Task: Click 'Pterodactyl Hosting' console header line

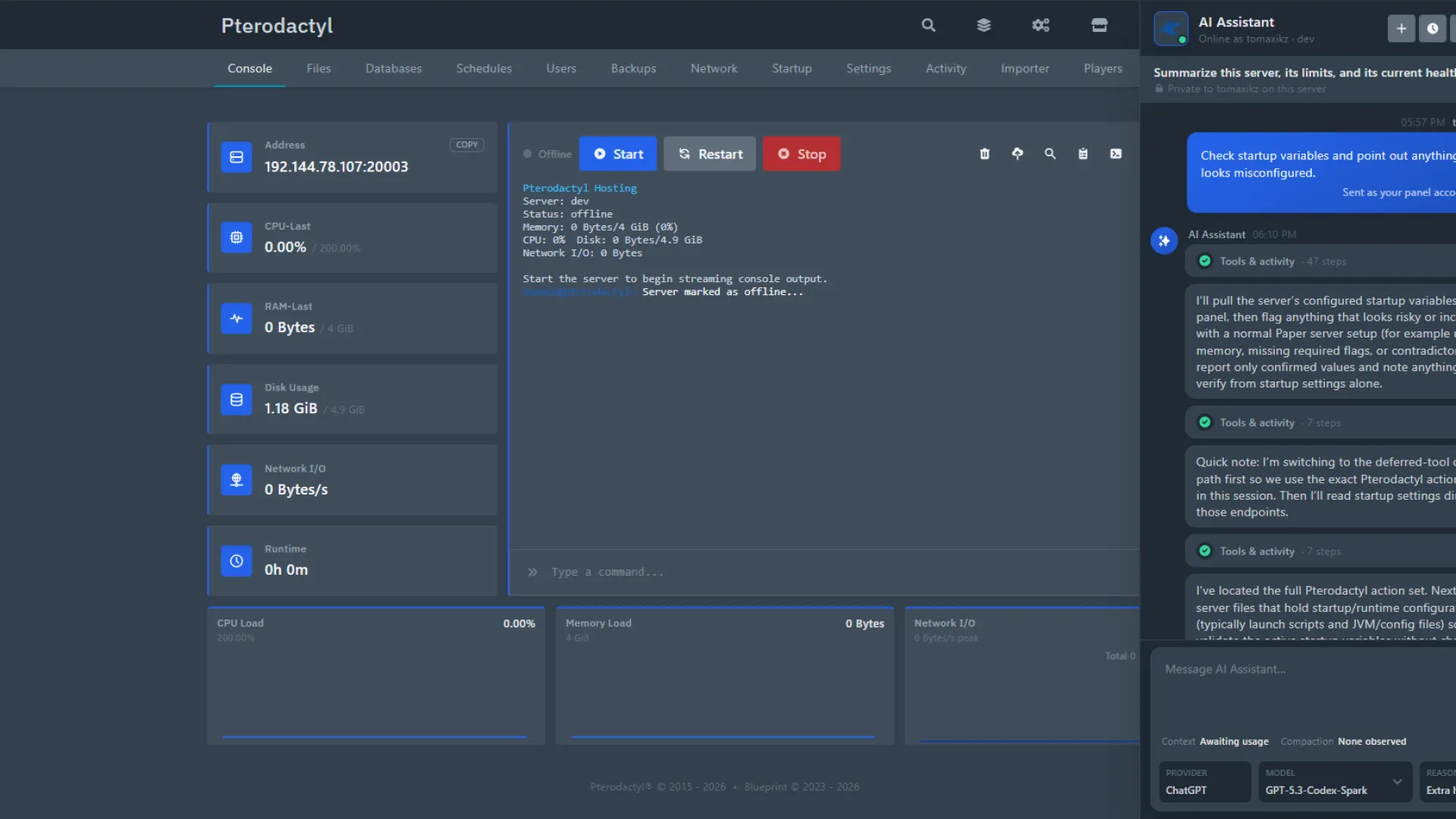Action: tap(579, 188)
